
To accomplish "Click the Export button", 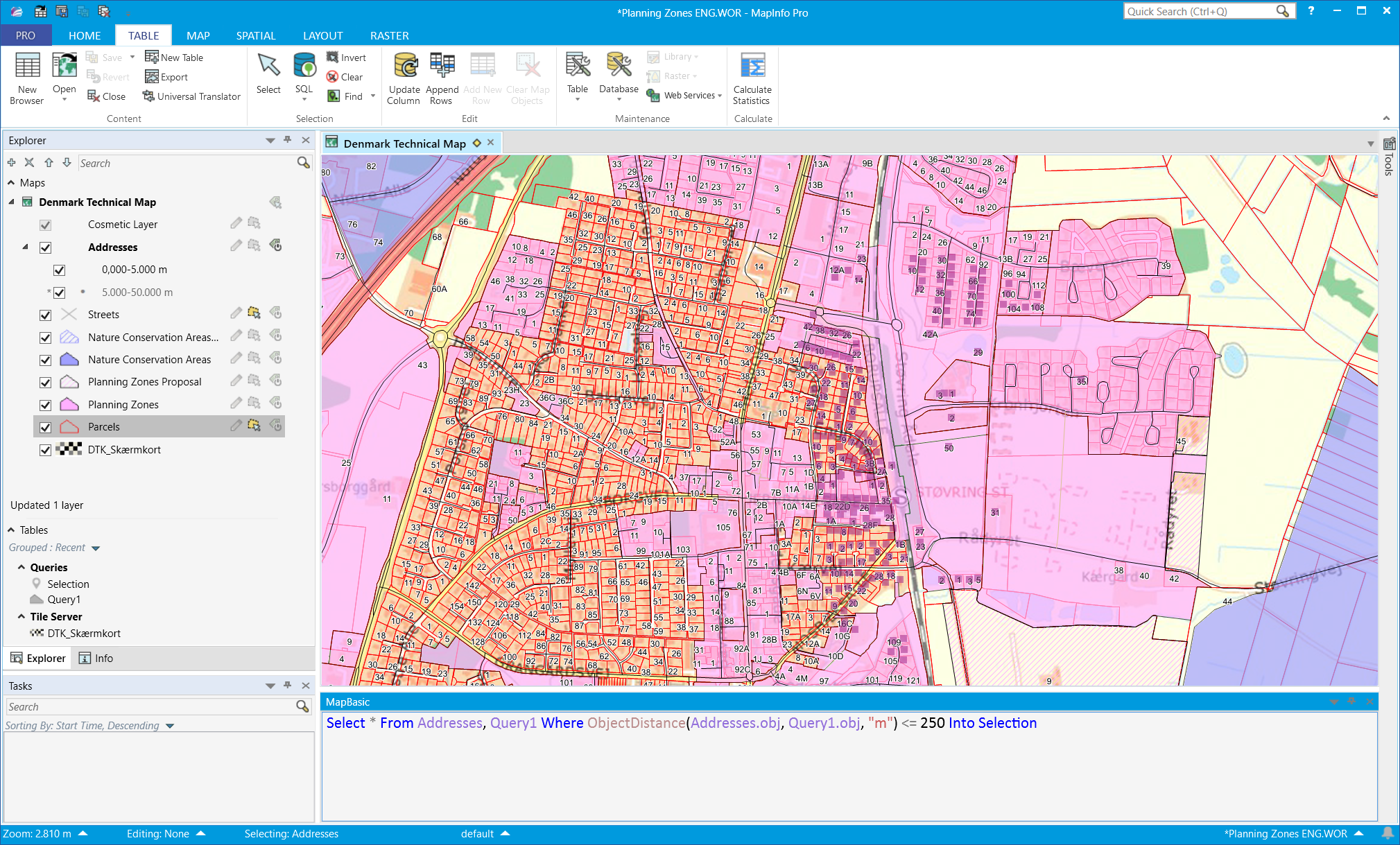I will (167, 77).
